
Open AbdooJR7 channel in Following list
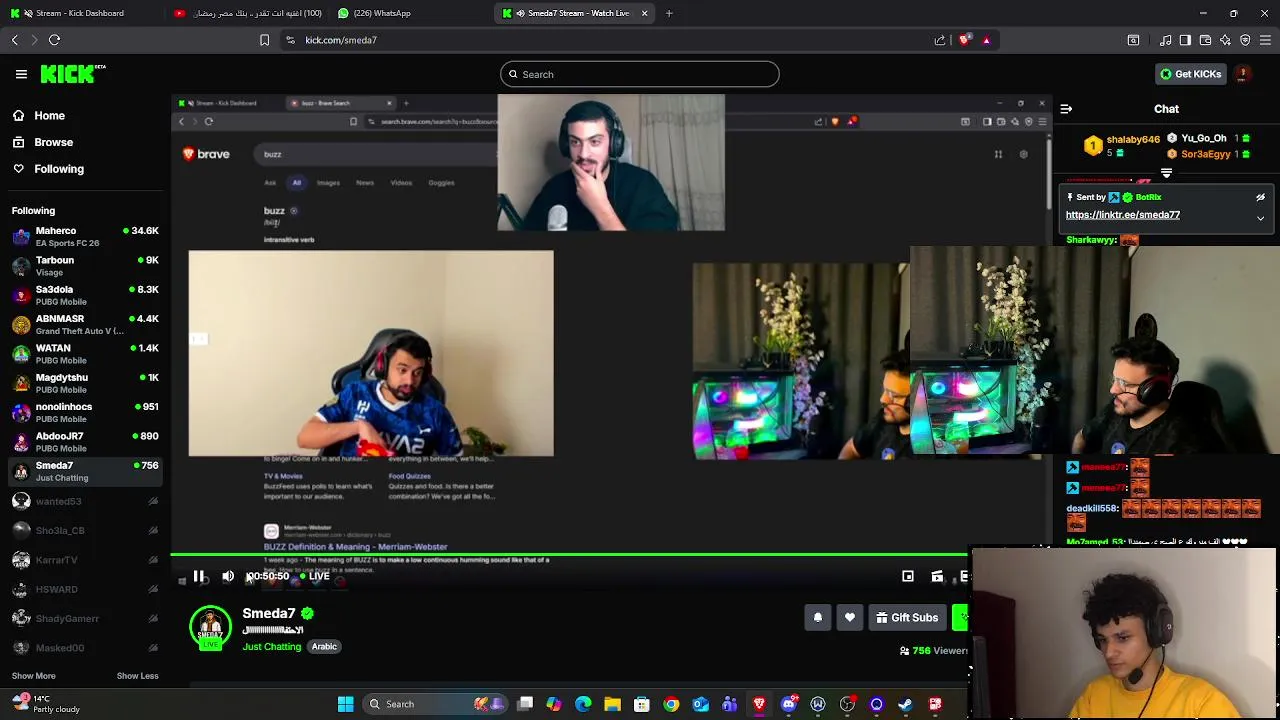pos(85,442)
